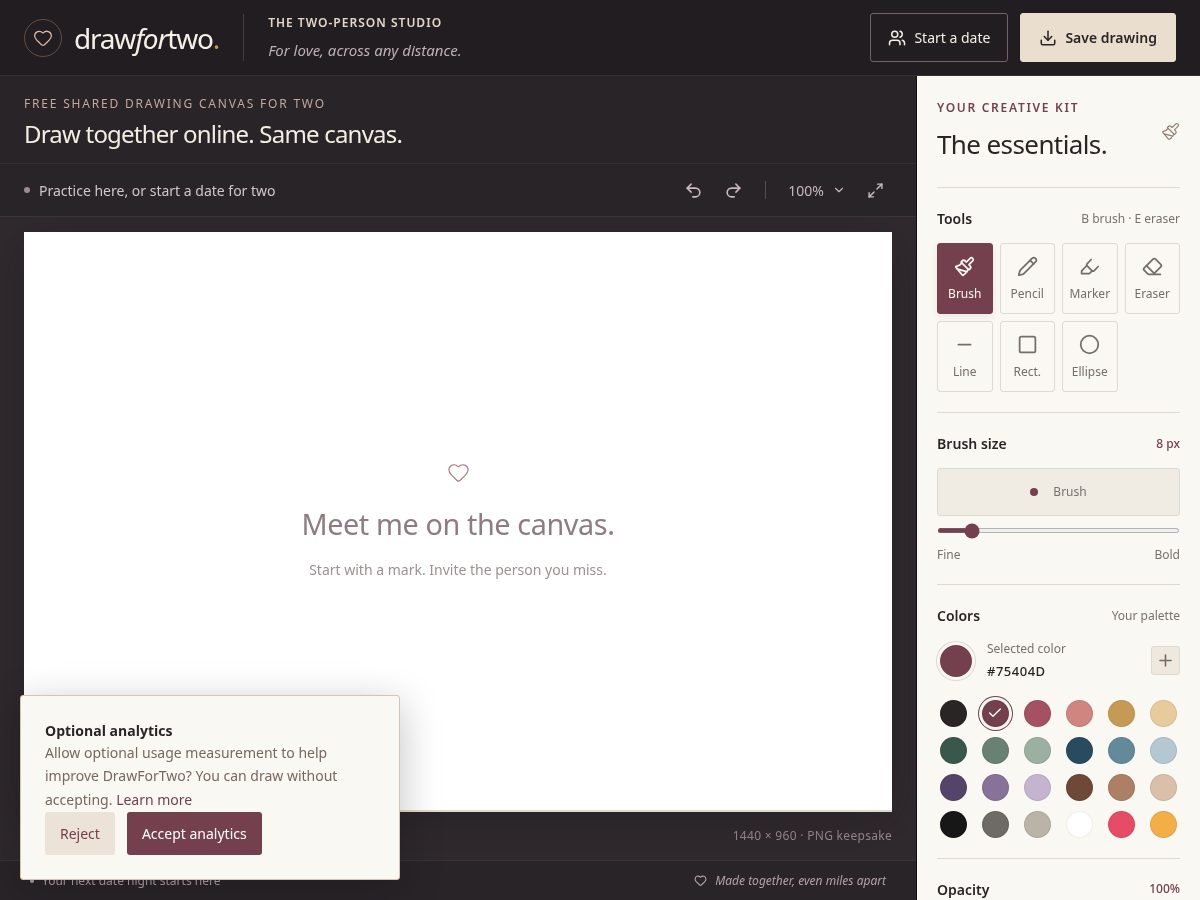
Task: Pick the pale sand swatch in first row
Action: point(1163,713)
